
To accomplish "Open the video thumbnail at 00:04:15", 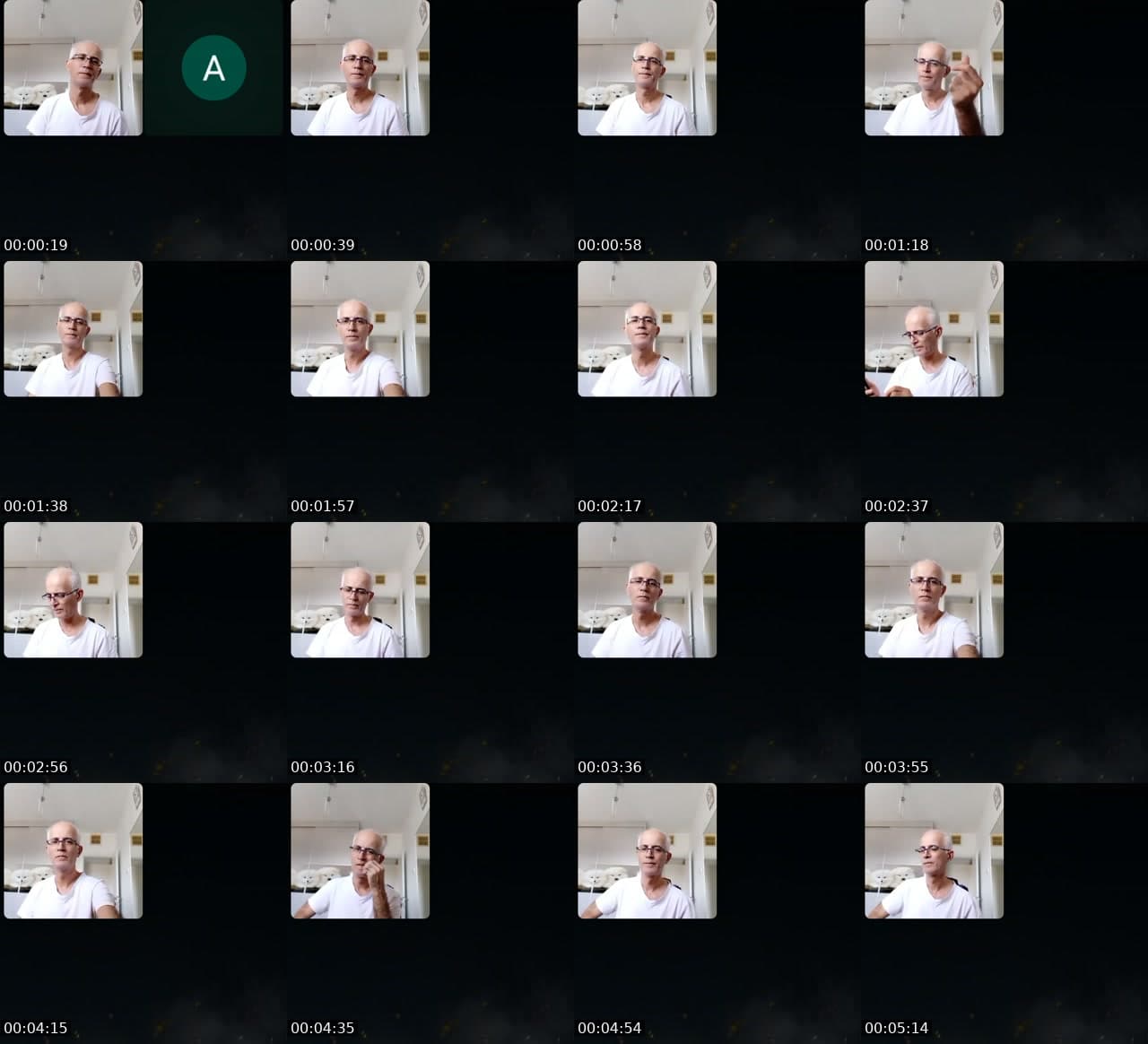I will coord(73,850).
